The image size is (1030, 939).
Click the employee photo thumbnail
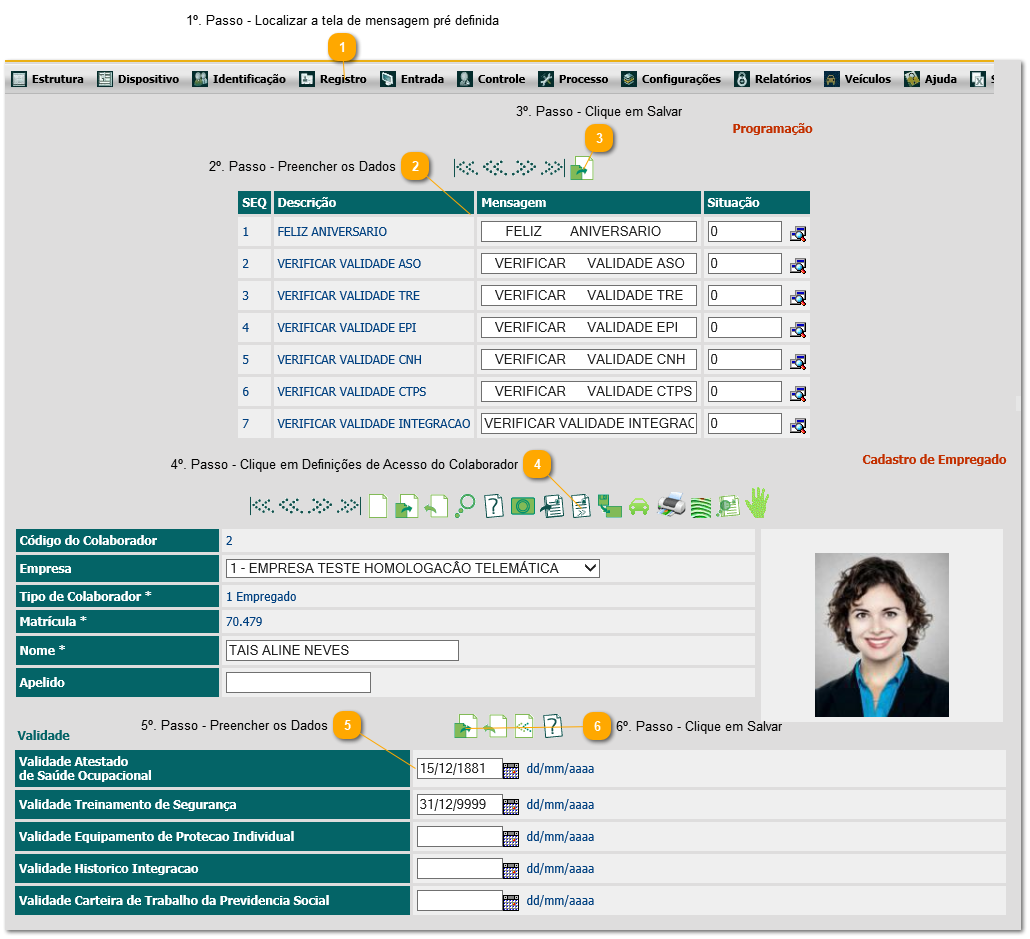pos(882,635)
